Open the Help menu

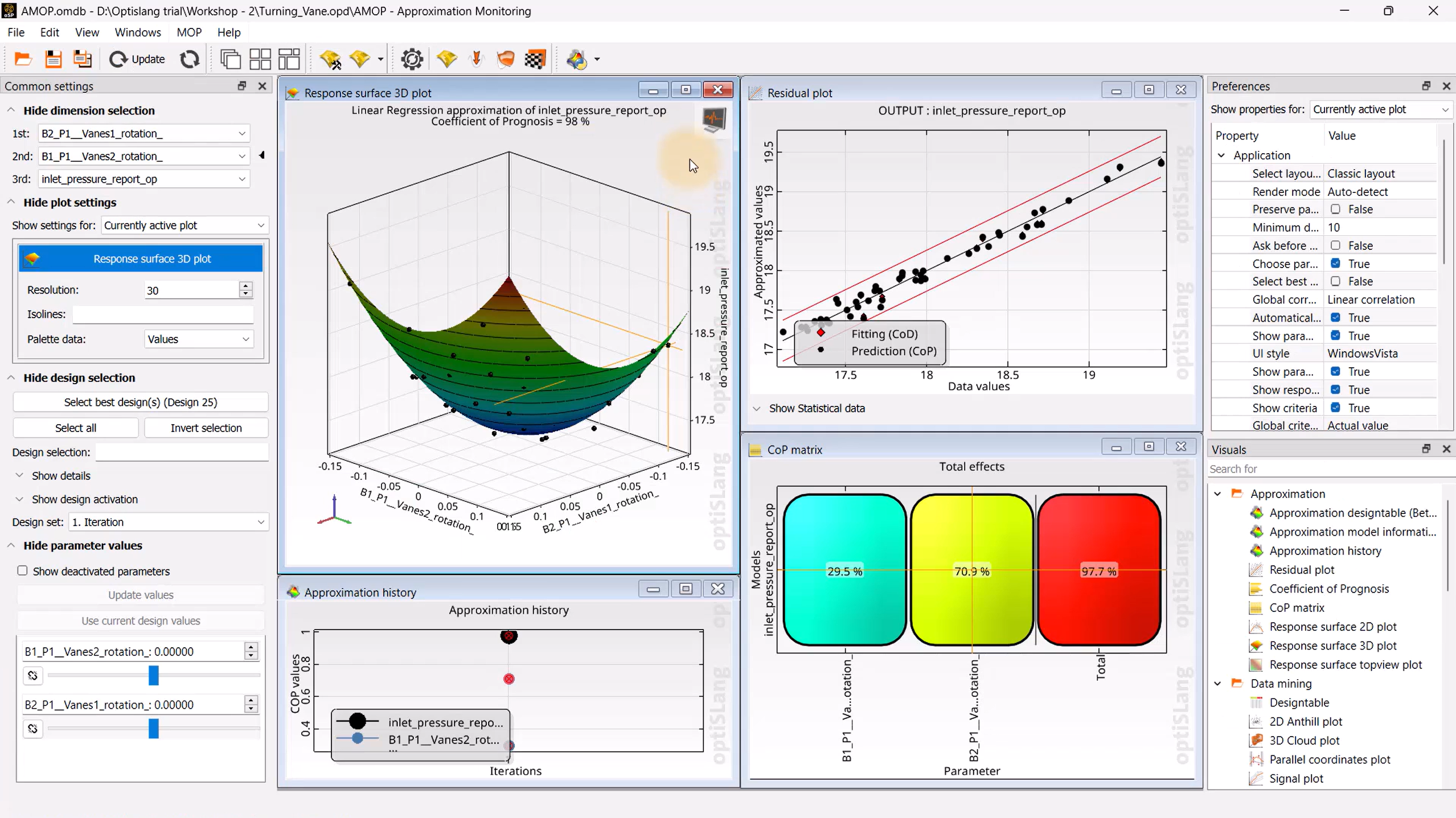[x=229, y=32]
